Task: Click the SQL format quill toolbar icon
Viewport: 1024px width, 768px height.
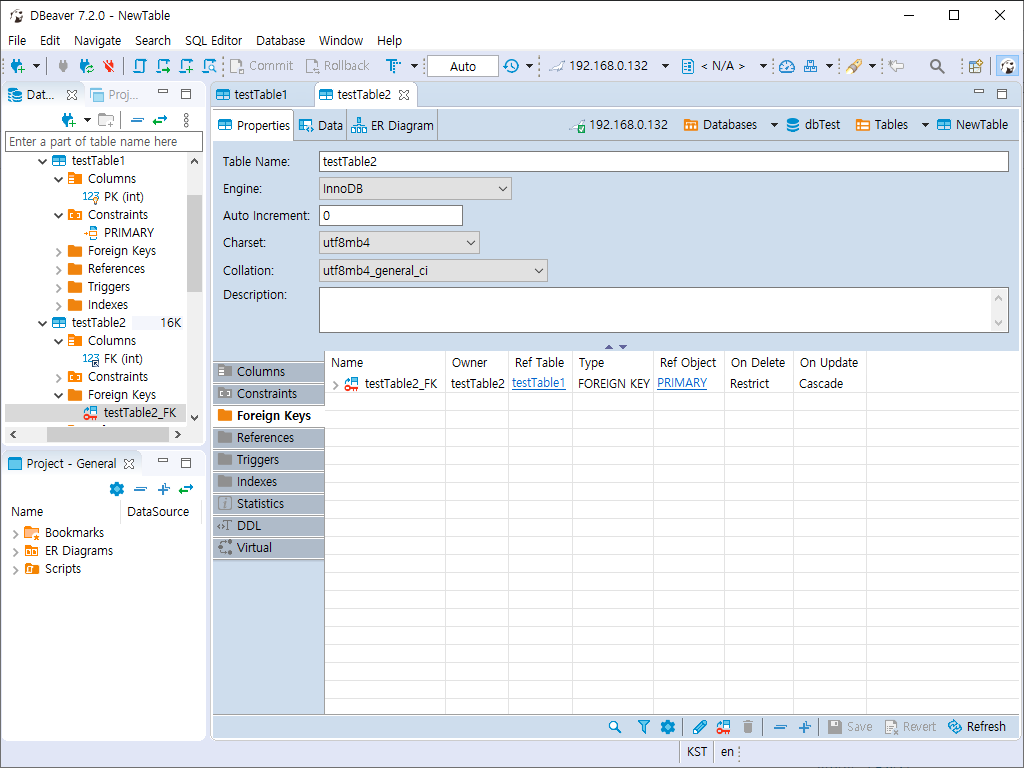Action: (854, 66)
